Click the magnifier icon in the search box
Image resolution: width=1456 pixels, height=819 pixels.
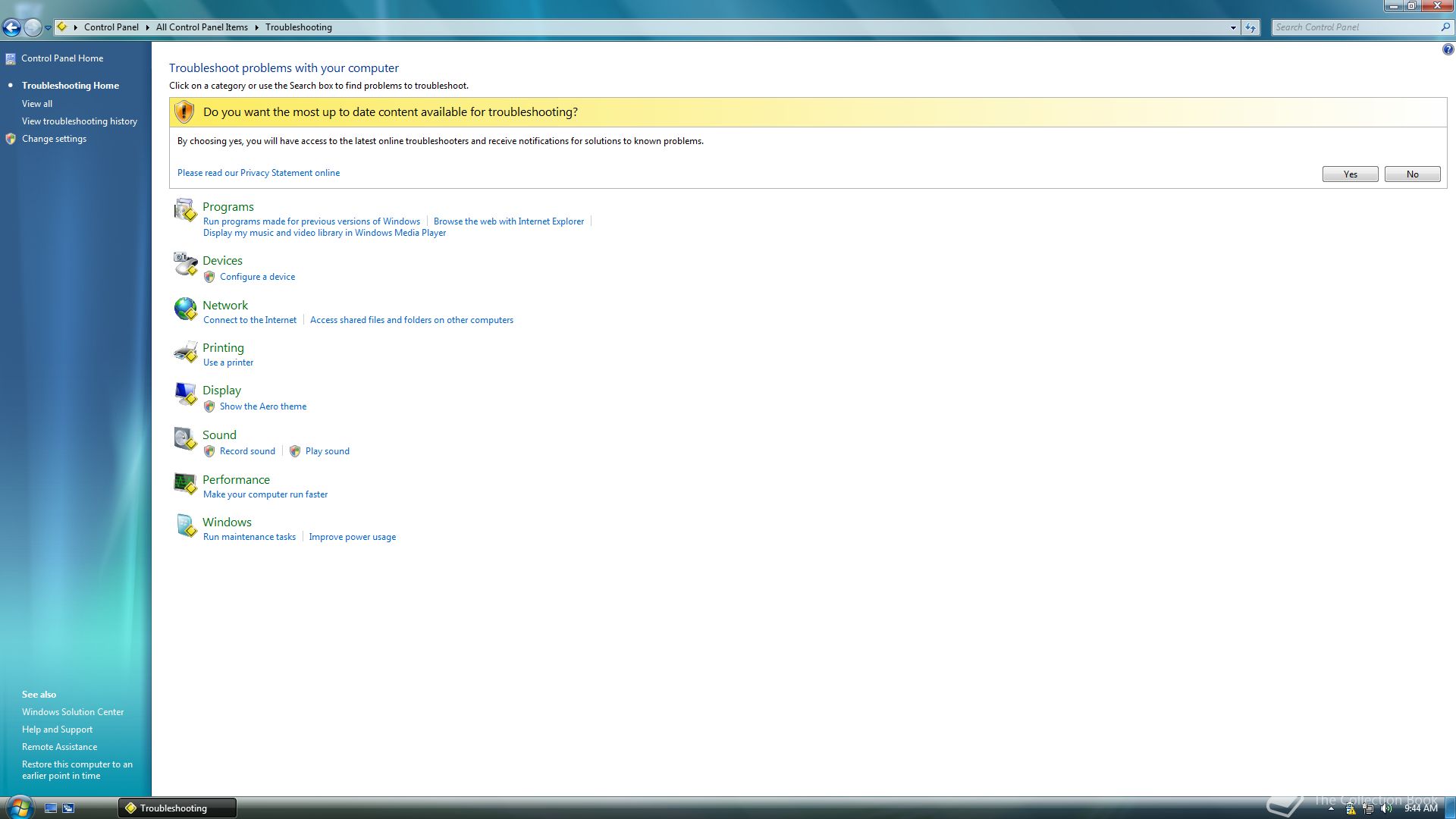[1445, 27]
